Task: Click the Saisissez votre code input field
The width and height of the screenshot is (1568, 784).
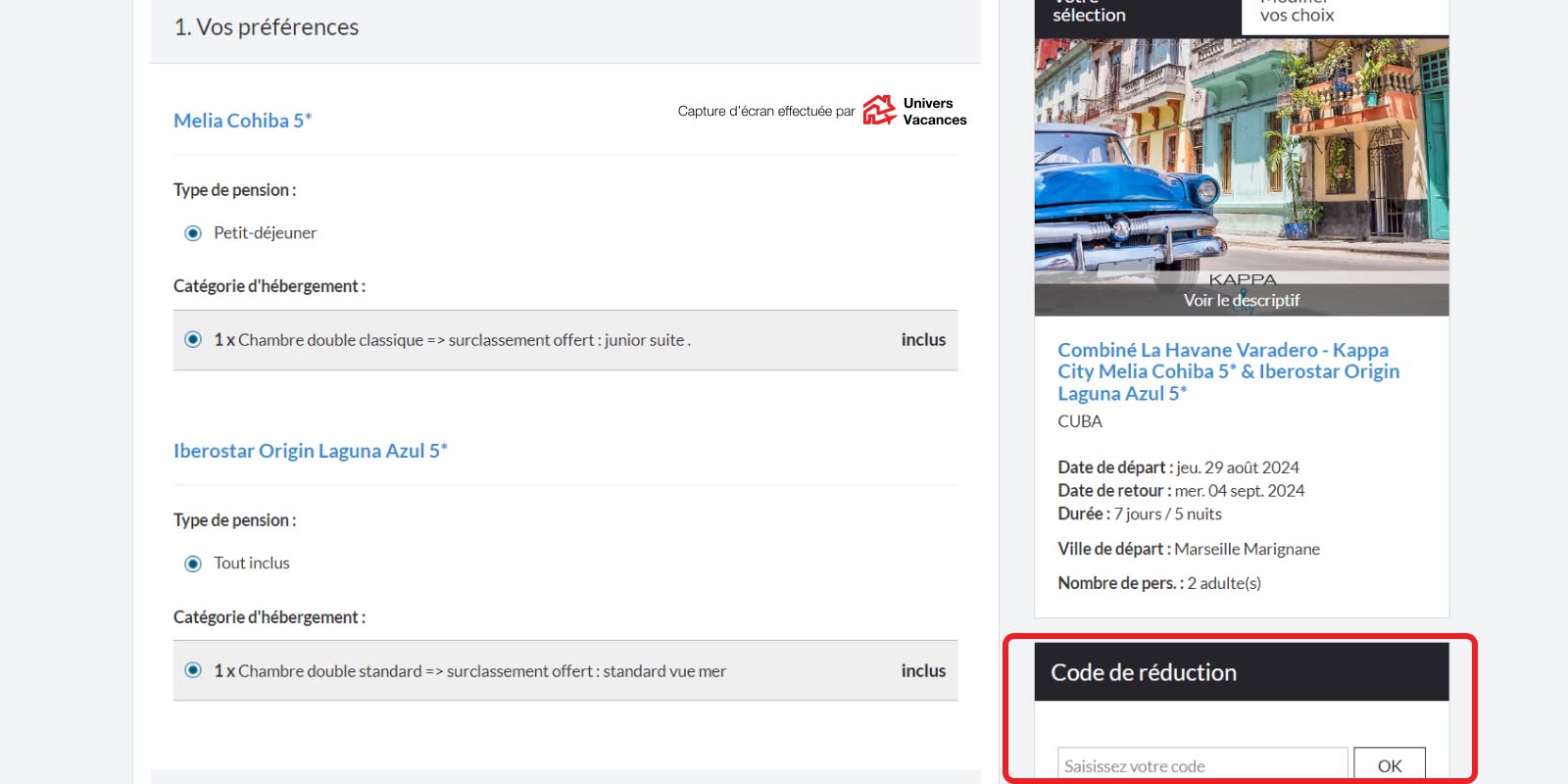Action: [x=1201, y=765]
